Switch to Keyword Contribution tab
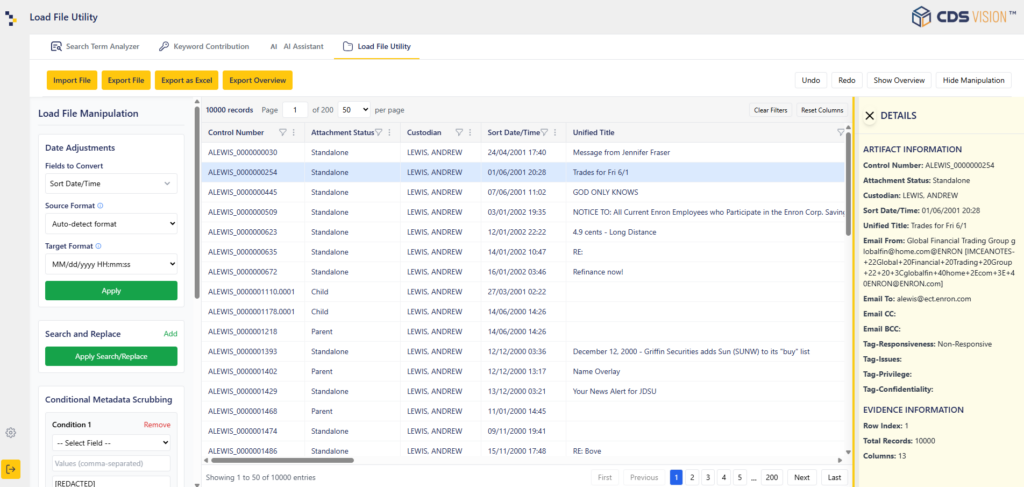The image size is (1024, 487). [204, 46]
